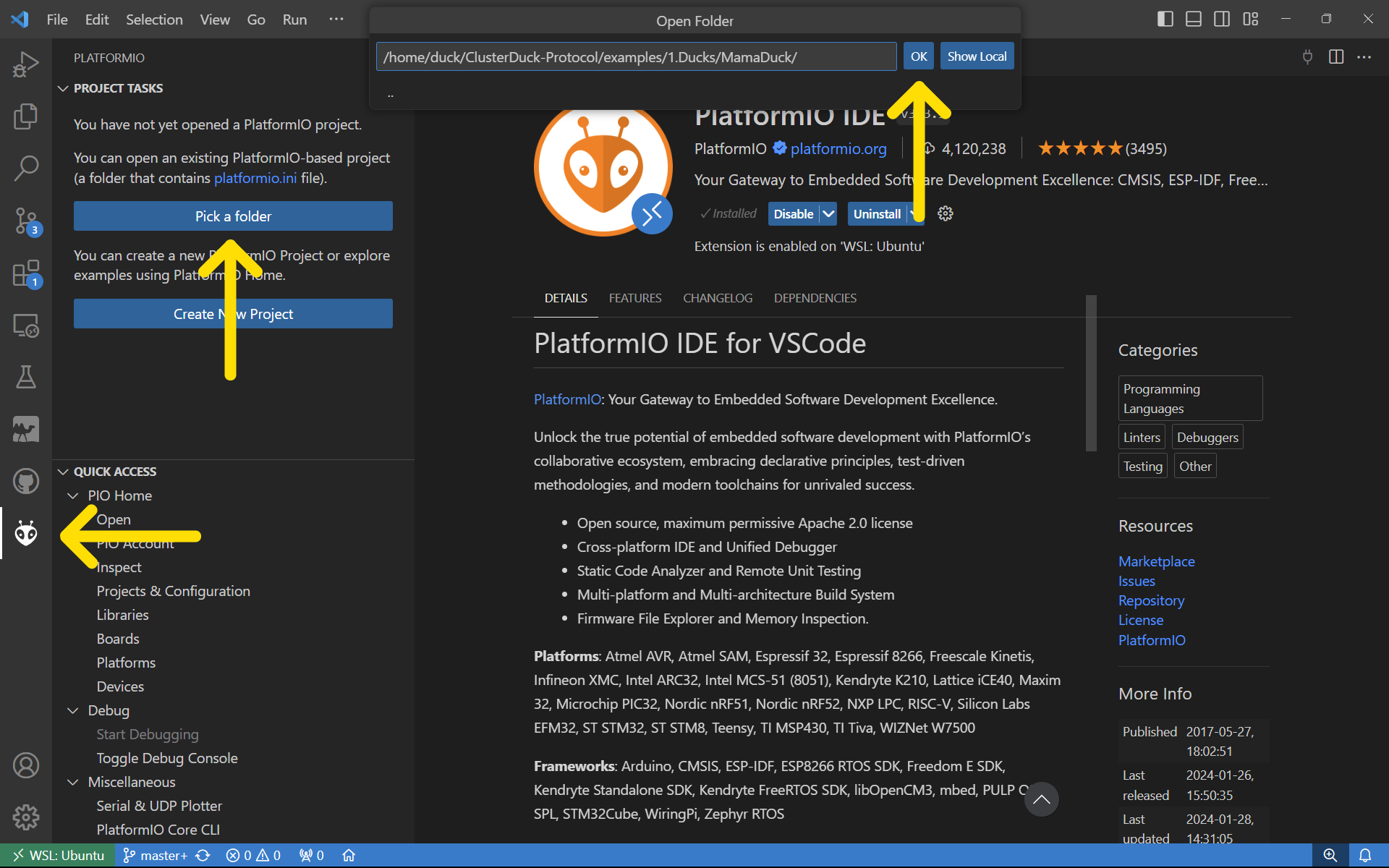Viewport: 1389px width, 868px height.
Task: Click the plug icon in editor toolbar
Action: [1307, 56]
